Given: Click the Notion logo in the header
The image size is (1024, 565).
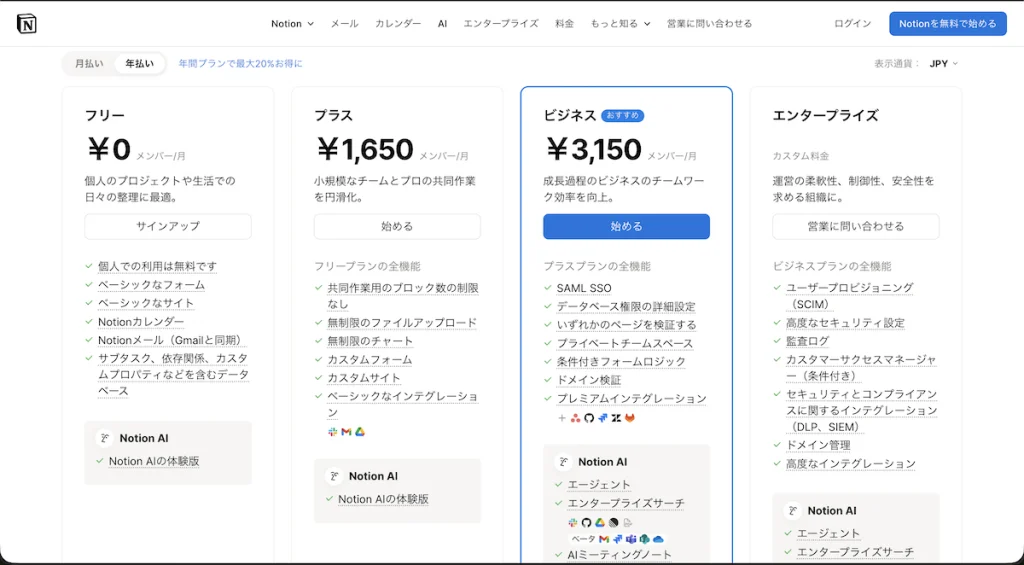Looking at the screenshot, I should click(x=27, y=24).
